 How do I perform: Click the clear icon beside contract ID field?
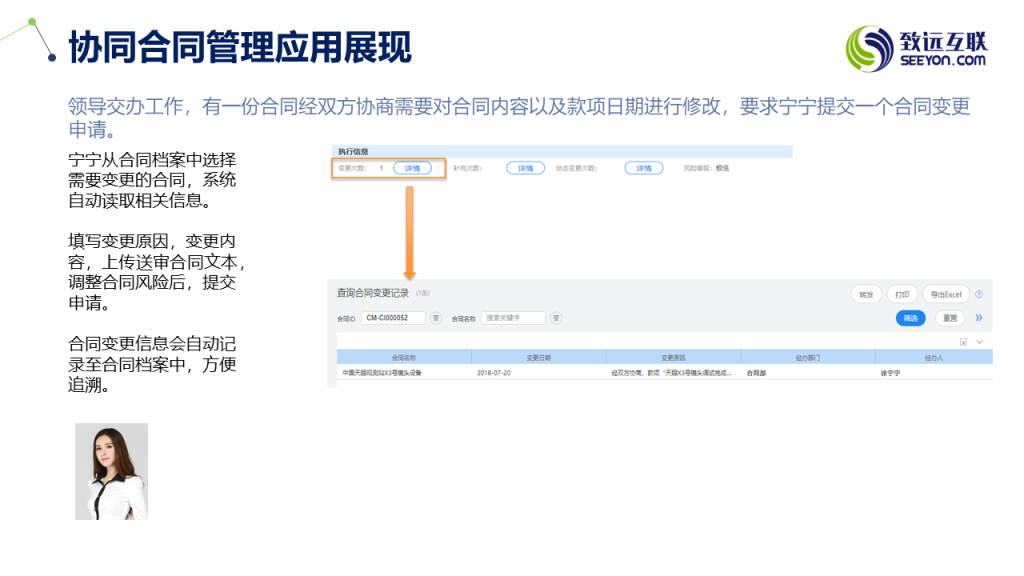point(436,318)
